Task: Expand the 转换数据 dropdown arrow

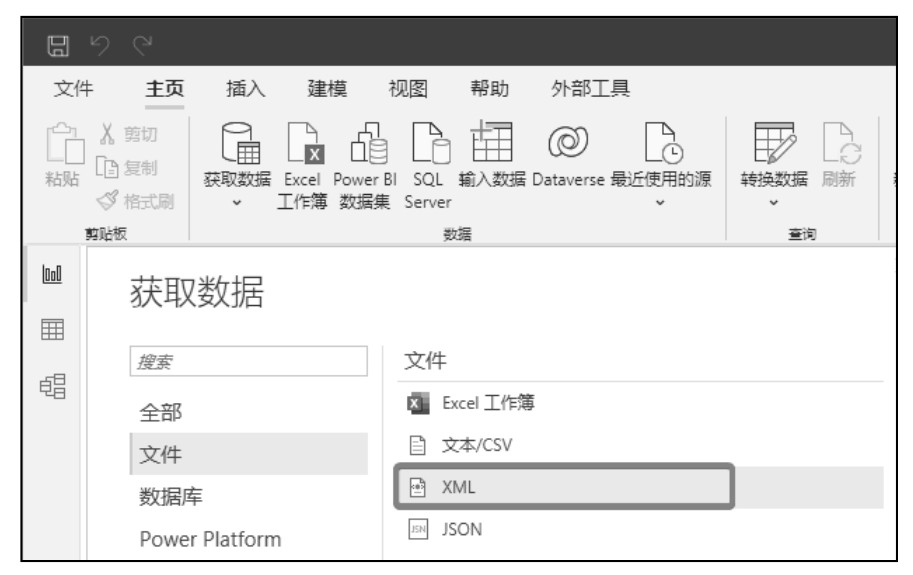Action: click(x=774, y=203)
